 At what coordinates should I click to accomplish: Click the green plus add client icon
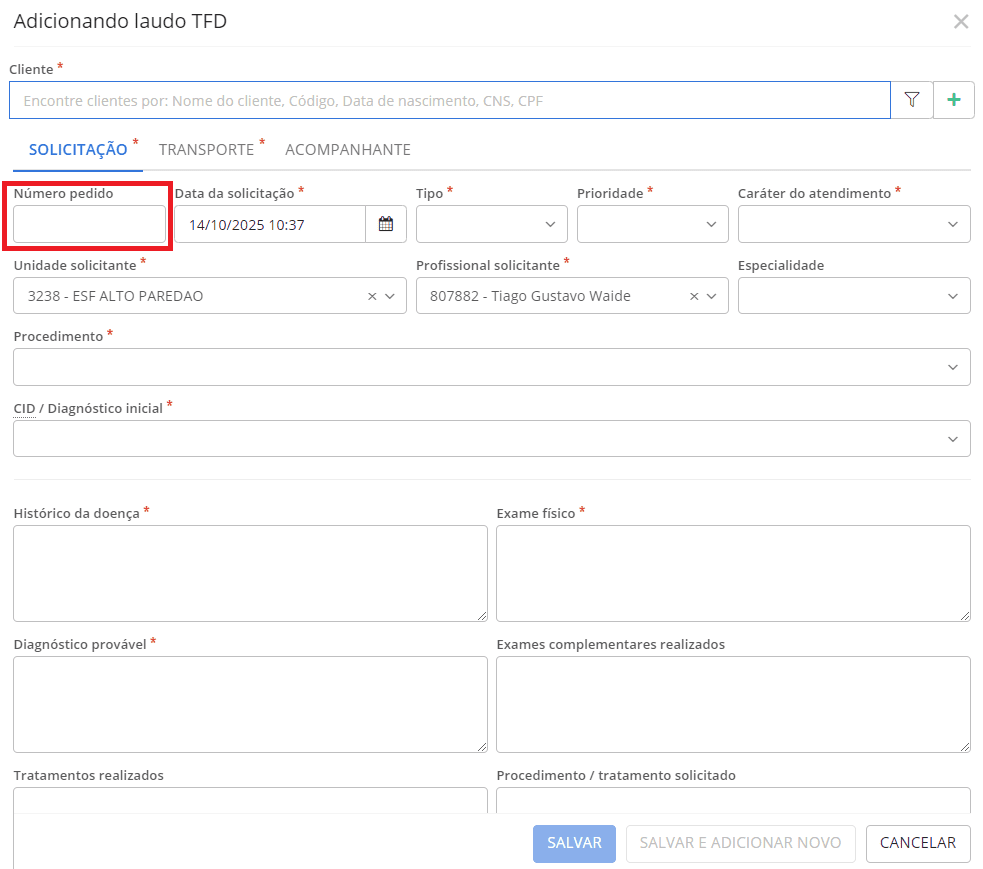pyautogui.click(x=954, y=100)
